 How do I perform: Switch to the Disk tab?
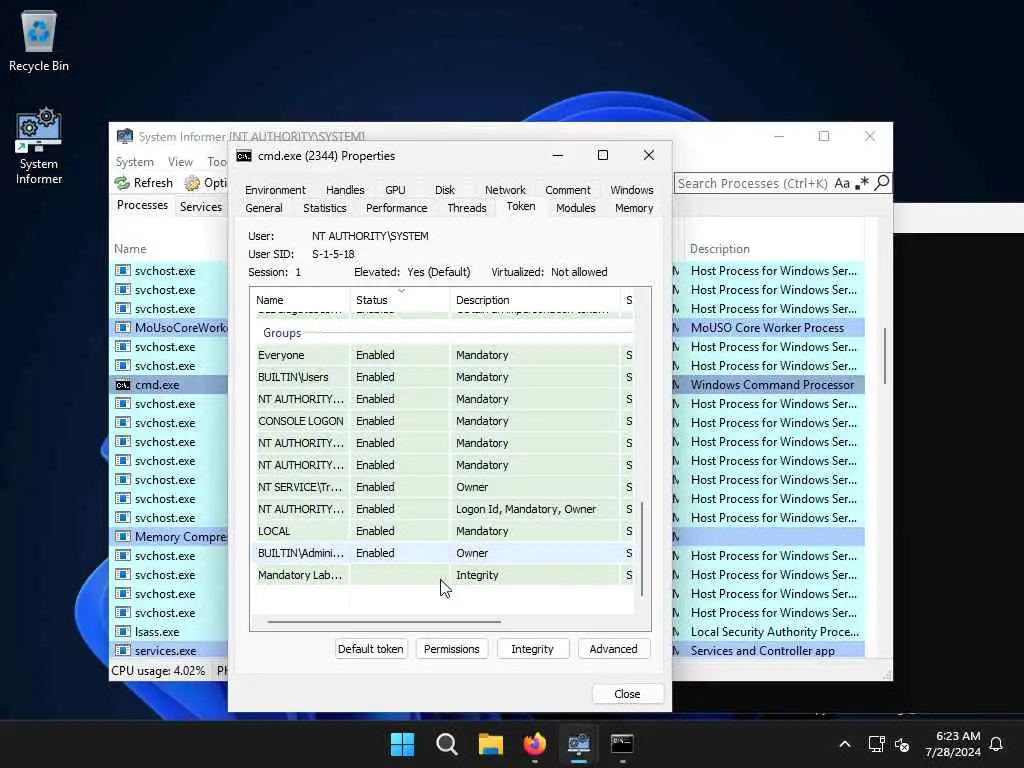pos(445,190)
